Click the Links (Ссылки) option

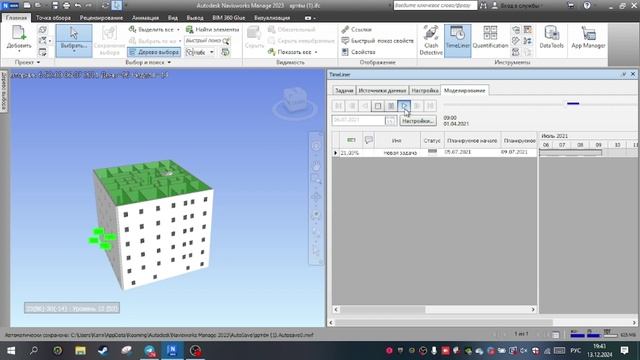[x=357, y=29]
